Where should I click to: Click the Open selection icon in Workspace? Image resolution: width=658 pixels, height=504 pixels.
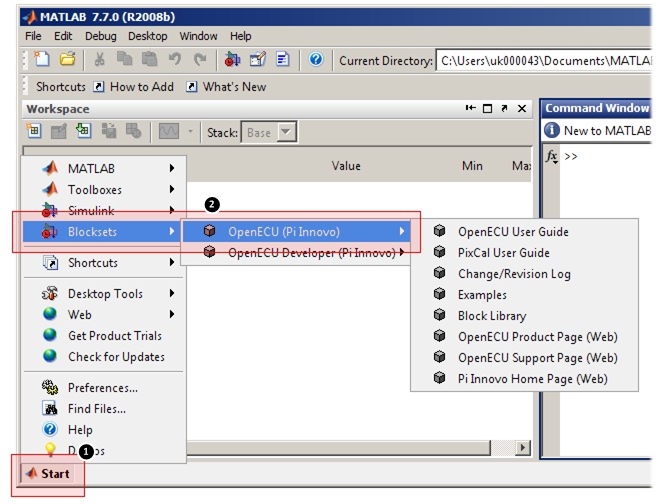pos(59,131)
